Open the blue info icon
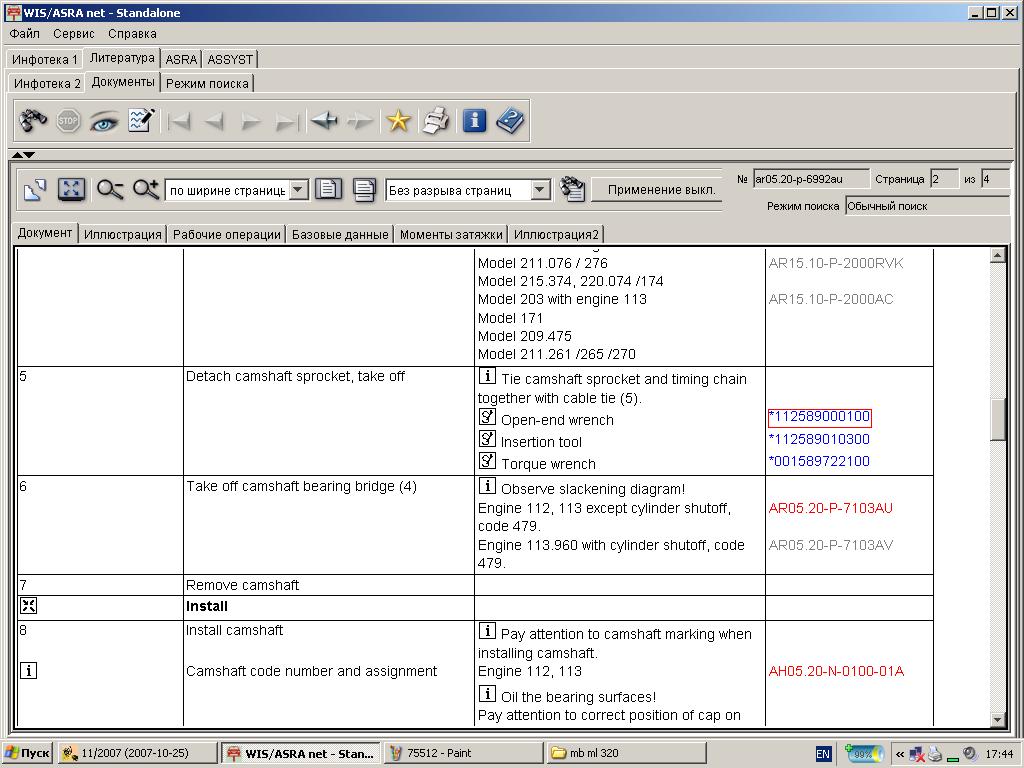The image size is (1024, 768). pyautogui.click(x=474, y=121)
